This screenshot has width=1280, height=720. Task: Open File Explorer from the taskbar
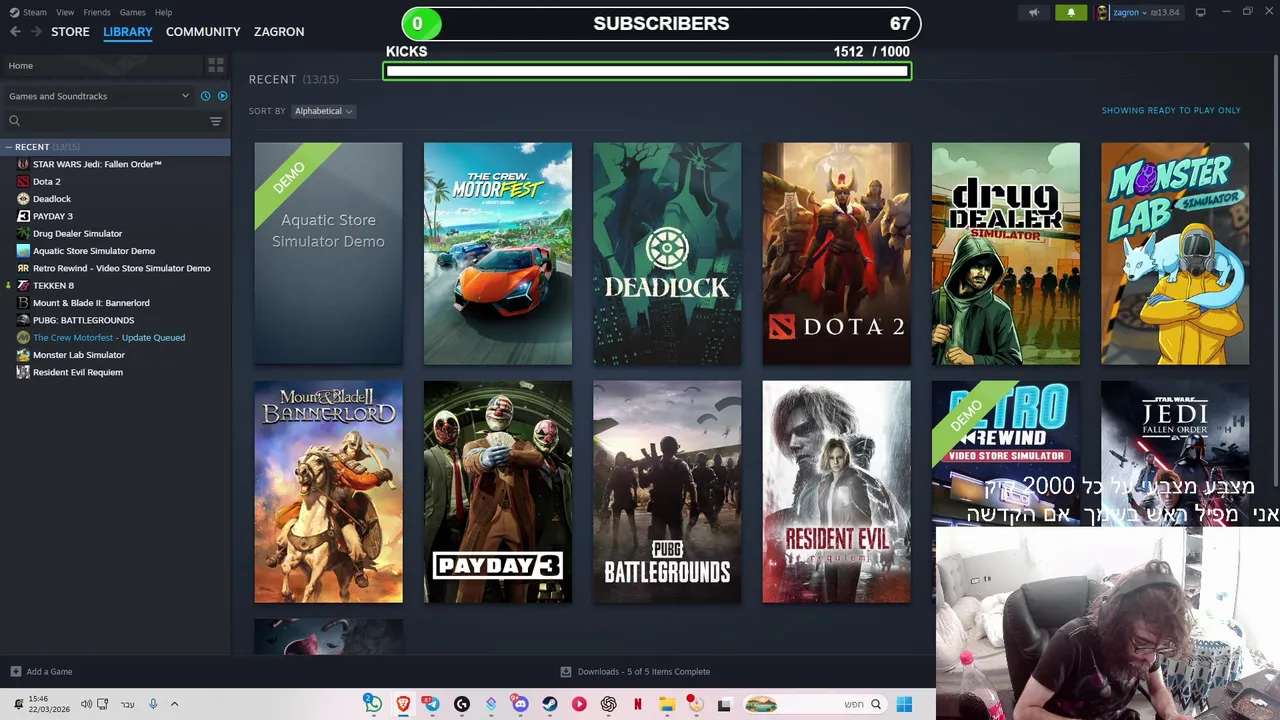tap(667, 704)
